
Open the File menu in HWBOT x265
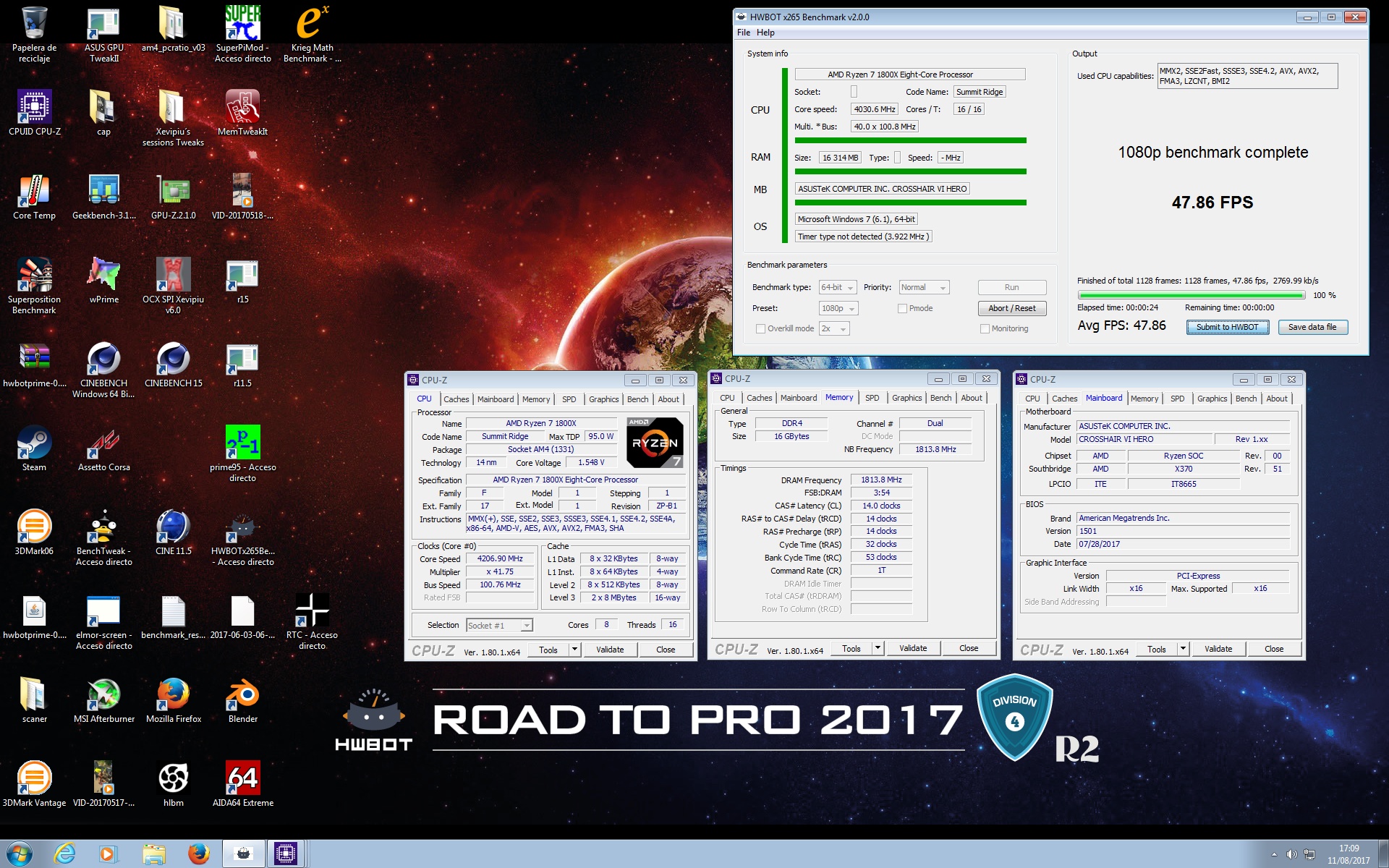pyautogui.click(x=743, y=33)
